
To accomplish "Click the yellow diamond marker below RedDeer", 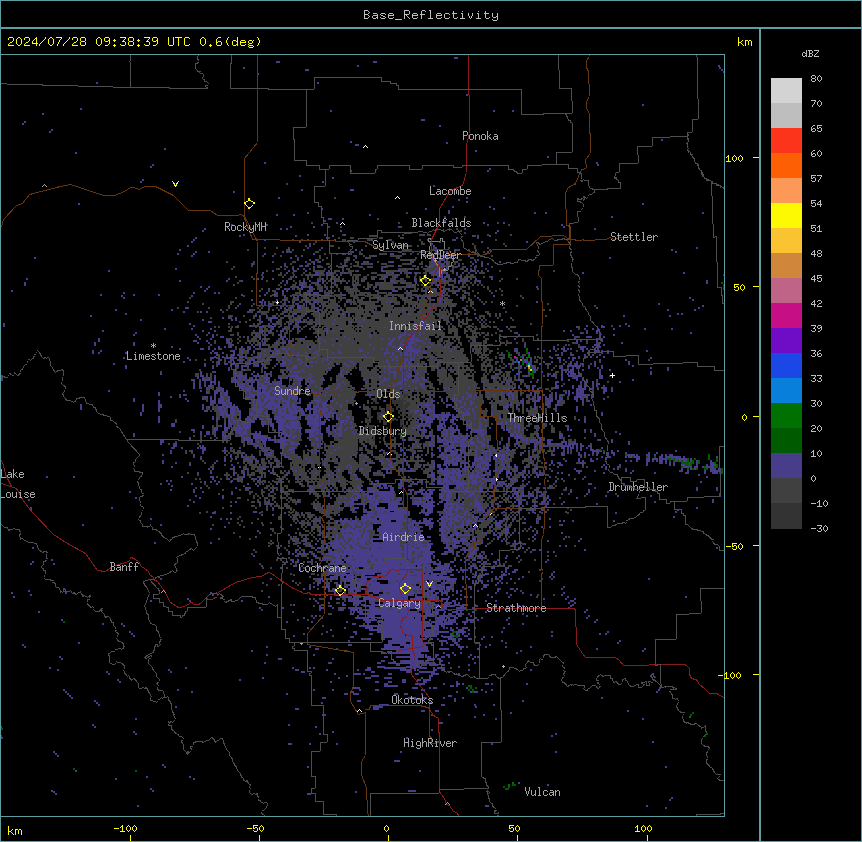I will (426, 281).
